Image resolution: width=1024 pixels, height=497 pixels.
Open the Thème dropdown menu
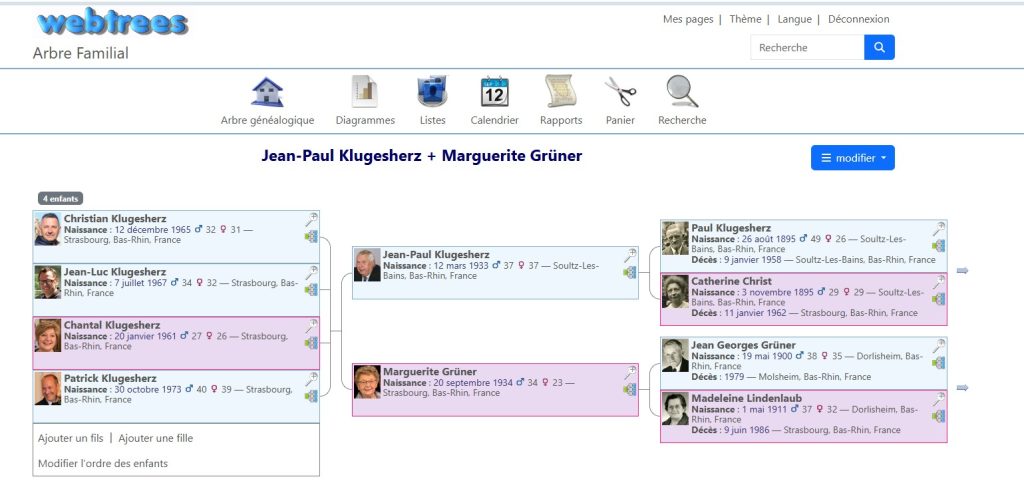pos(745,19)
